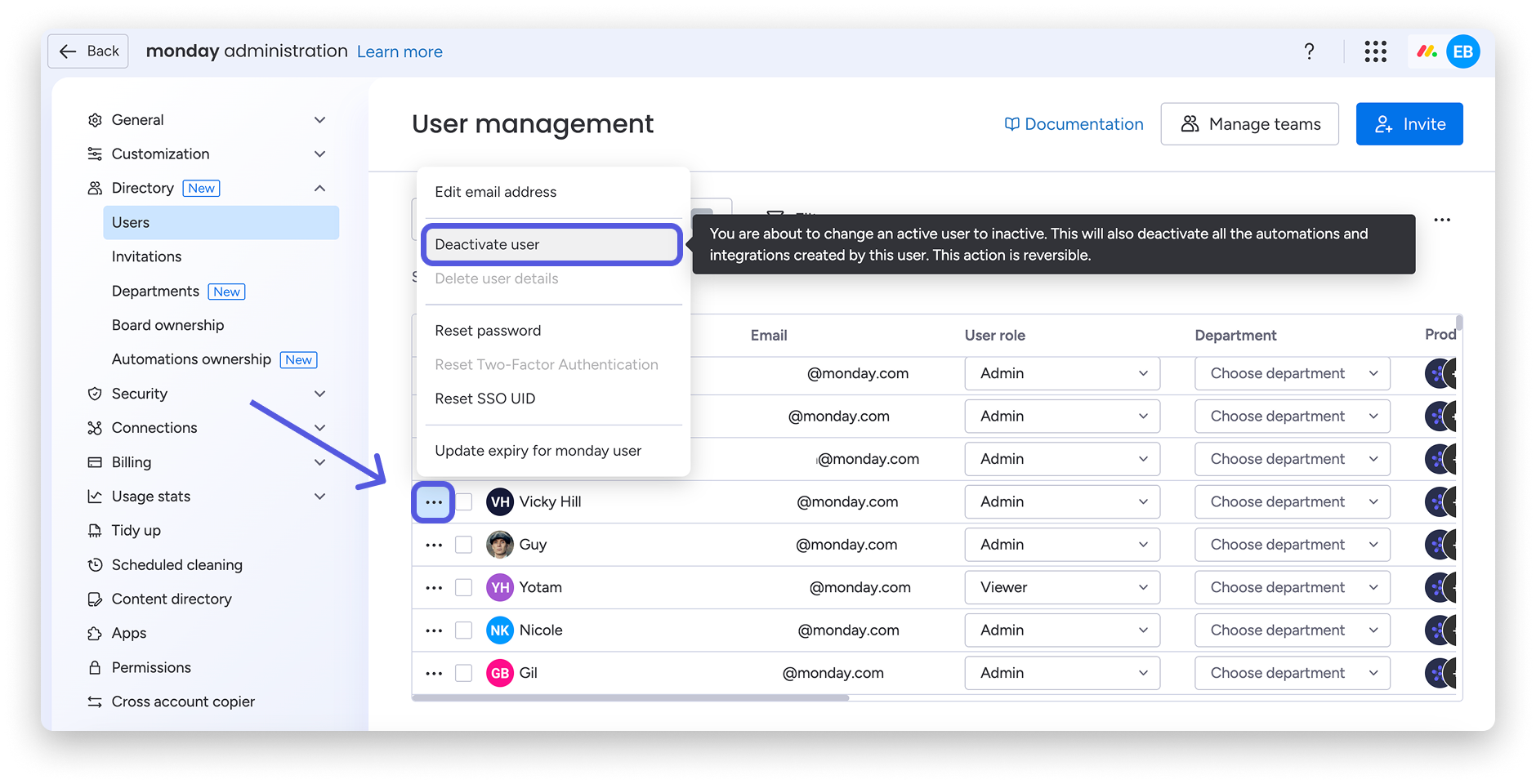Open Guy's Choose department dropdown
Screen dimensions: 1536x784
click(1293, 545)
